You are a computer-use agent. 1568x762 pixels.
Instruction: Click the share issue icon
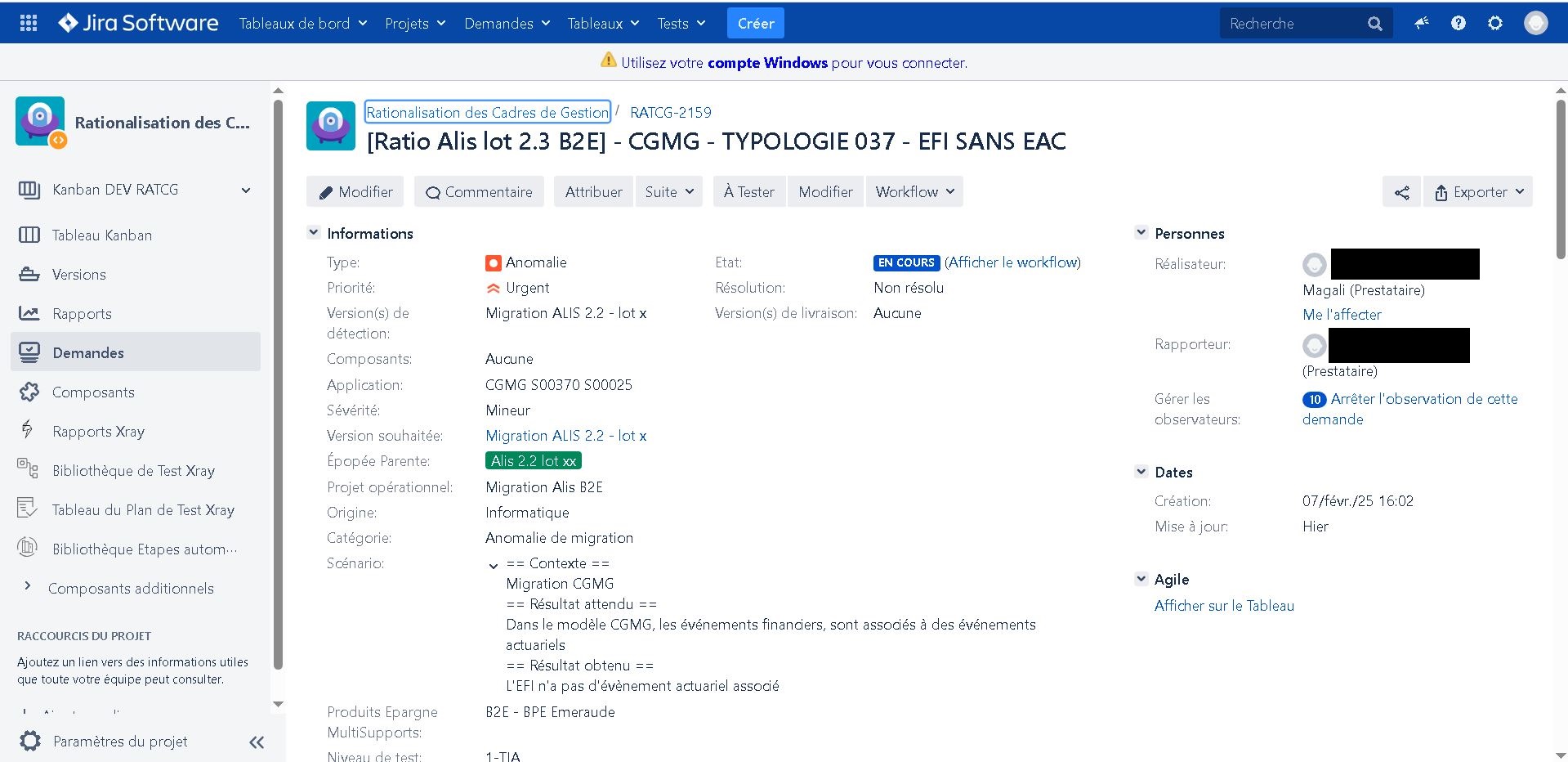click(x=1402, y=192)
